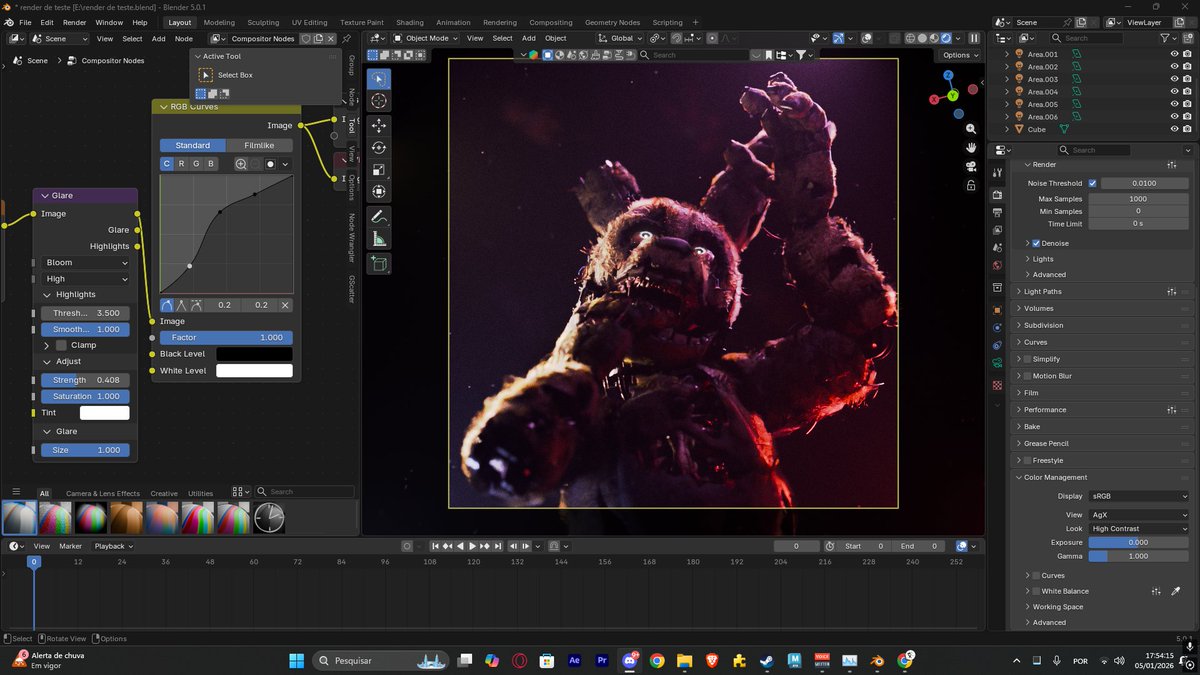The width and height of the screenshot is (1200, 675).
Task: Switch to the Compositing workspace tab
Action: [x=551, y=22]
